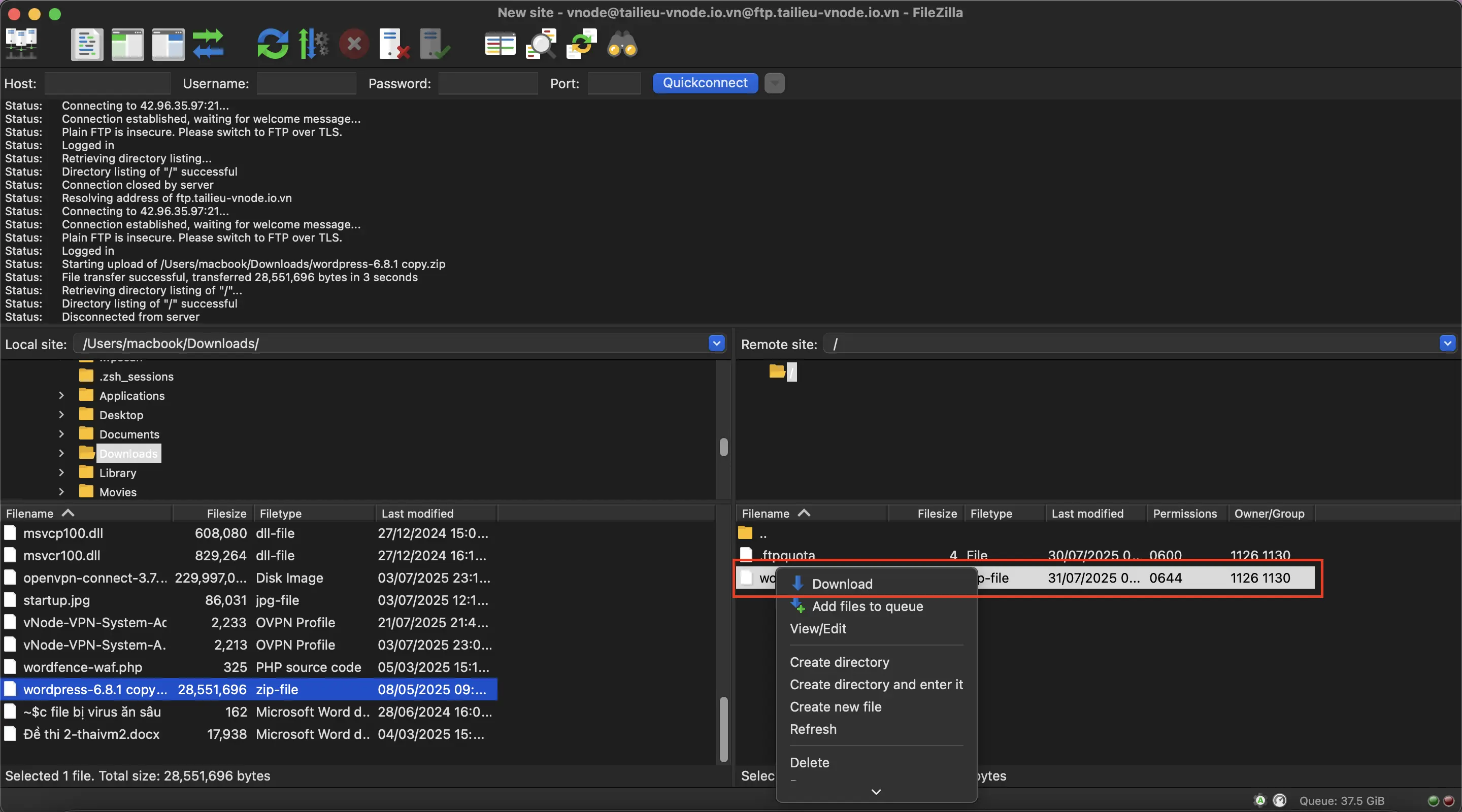The height and width of the screenshot is (812, 1462).
Task: Expand the Downloads folder in local tree
Action: point(61,453)
